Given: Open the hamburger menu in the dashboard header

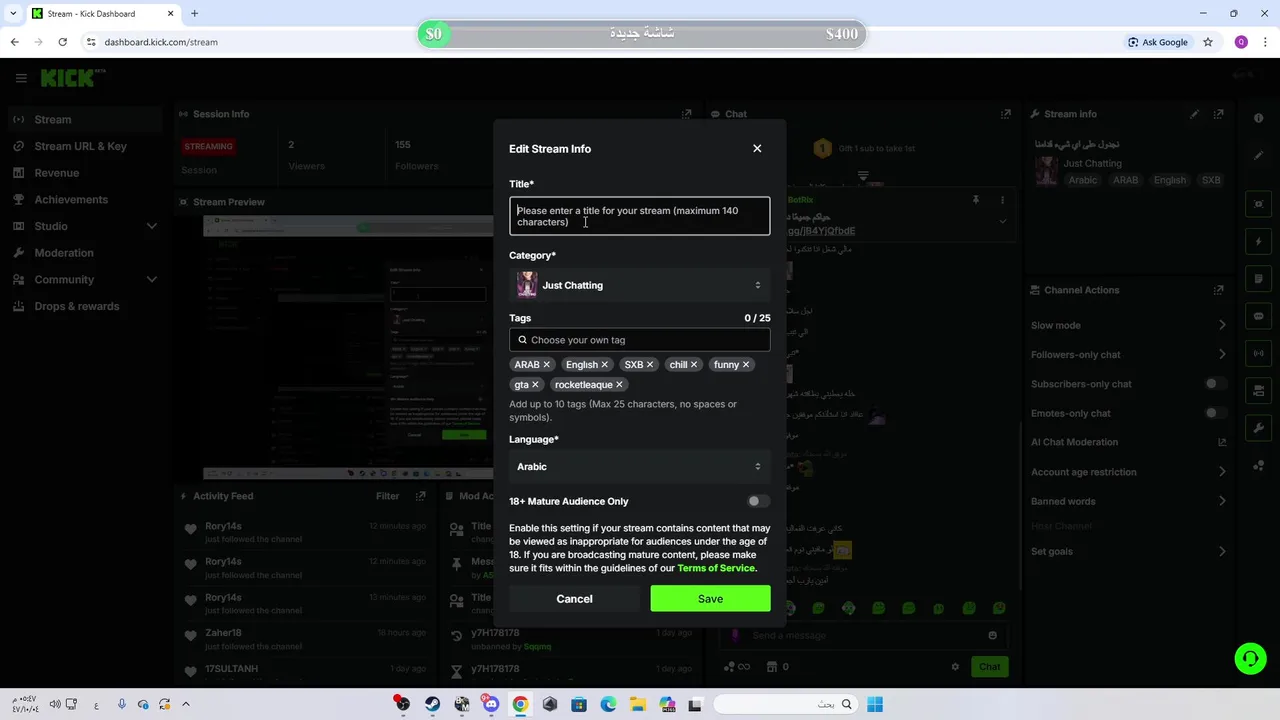Looking at the screenshot, I should coord(21,78).
